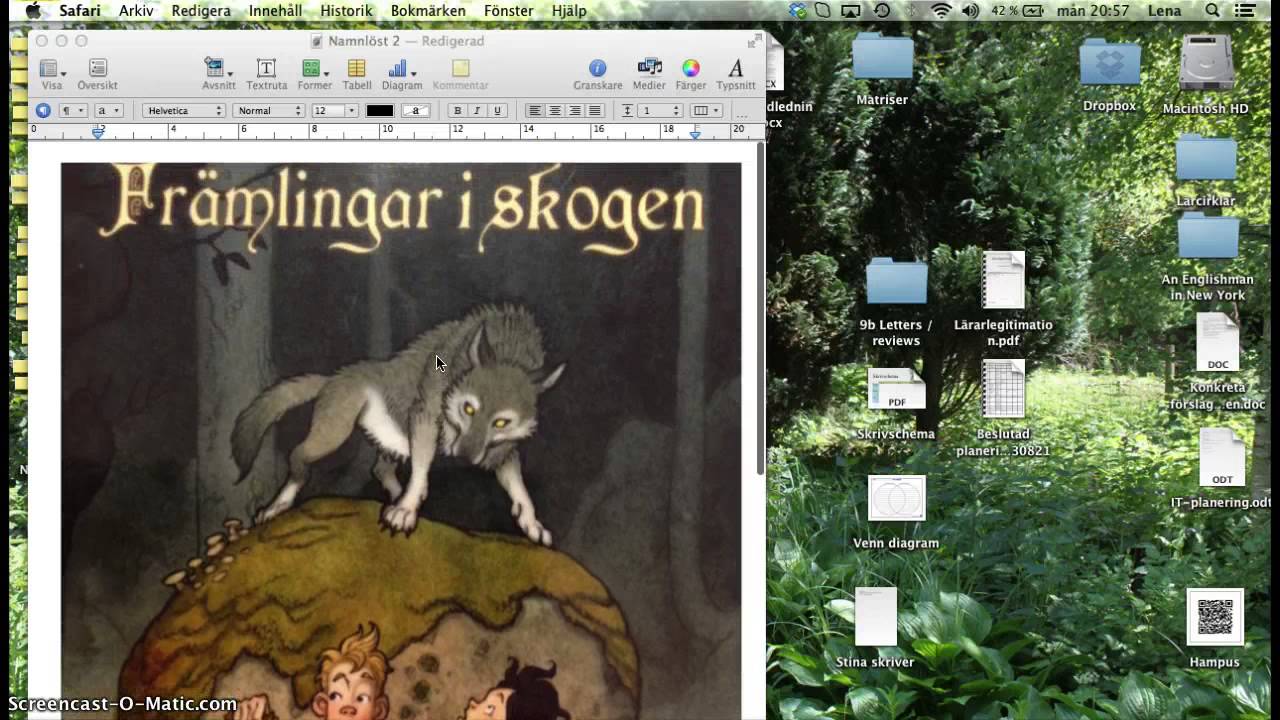Open the character style dropdown

coord(108,111)
